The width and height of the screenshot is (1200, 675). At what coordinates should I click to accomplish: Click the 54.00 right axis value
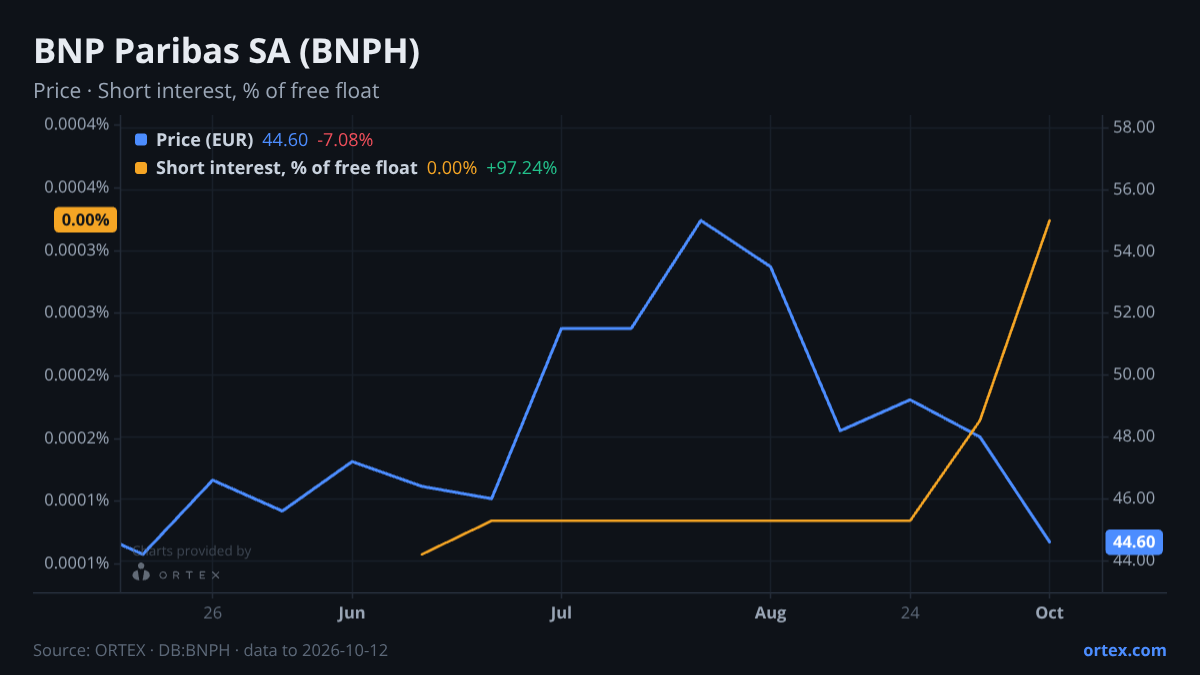click(1134, 251)
